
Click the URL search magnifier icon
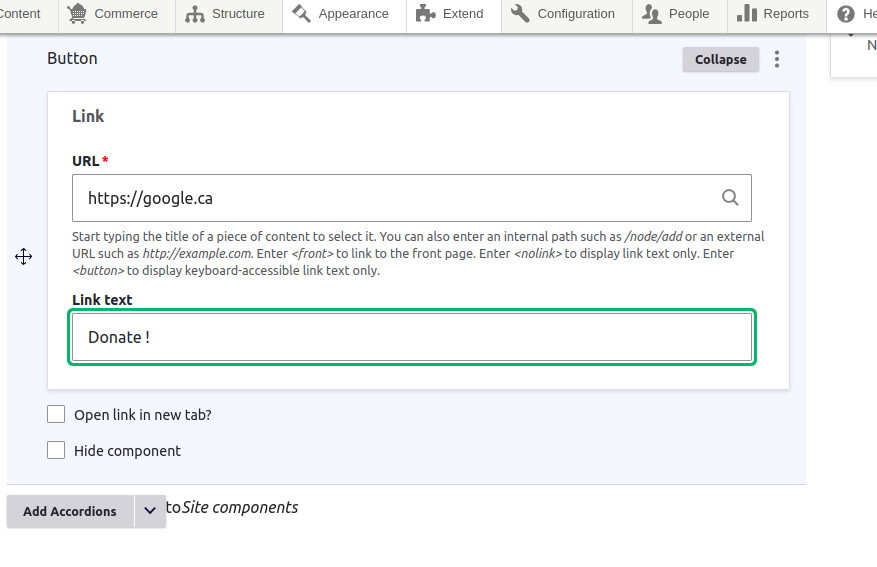(x=730, y=197)
